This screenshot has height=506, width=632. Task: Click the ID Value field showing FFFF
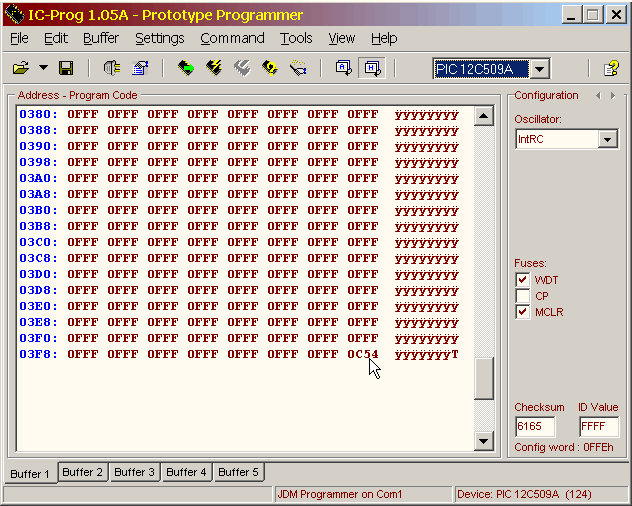[x=599, y=427]
